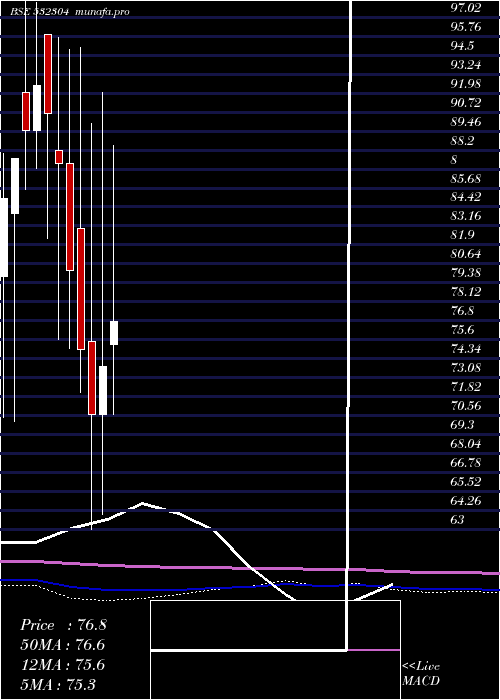Select the 74.34 price label
This screenshot has width=500, height=700.
466,349
